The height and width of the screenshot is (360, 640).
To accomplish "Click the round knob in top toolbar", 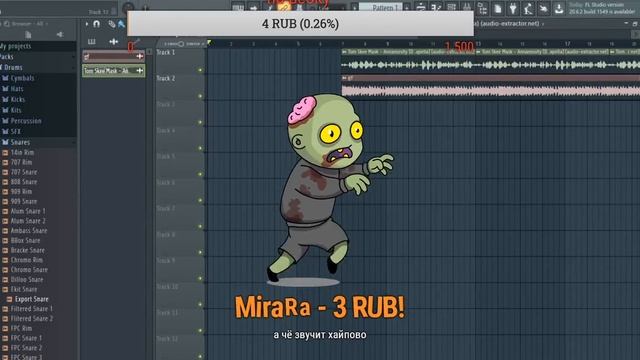I will coord(128,7).
